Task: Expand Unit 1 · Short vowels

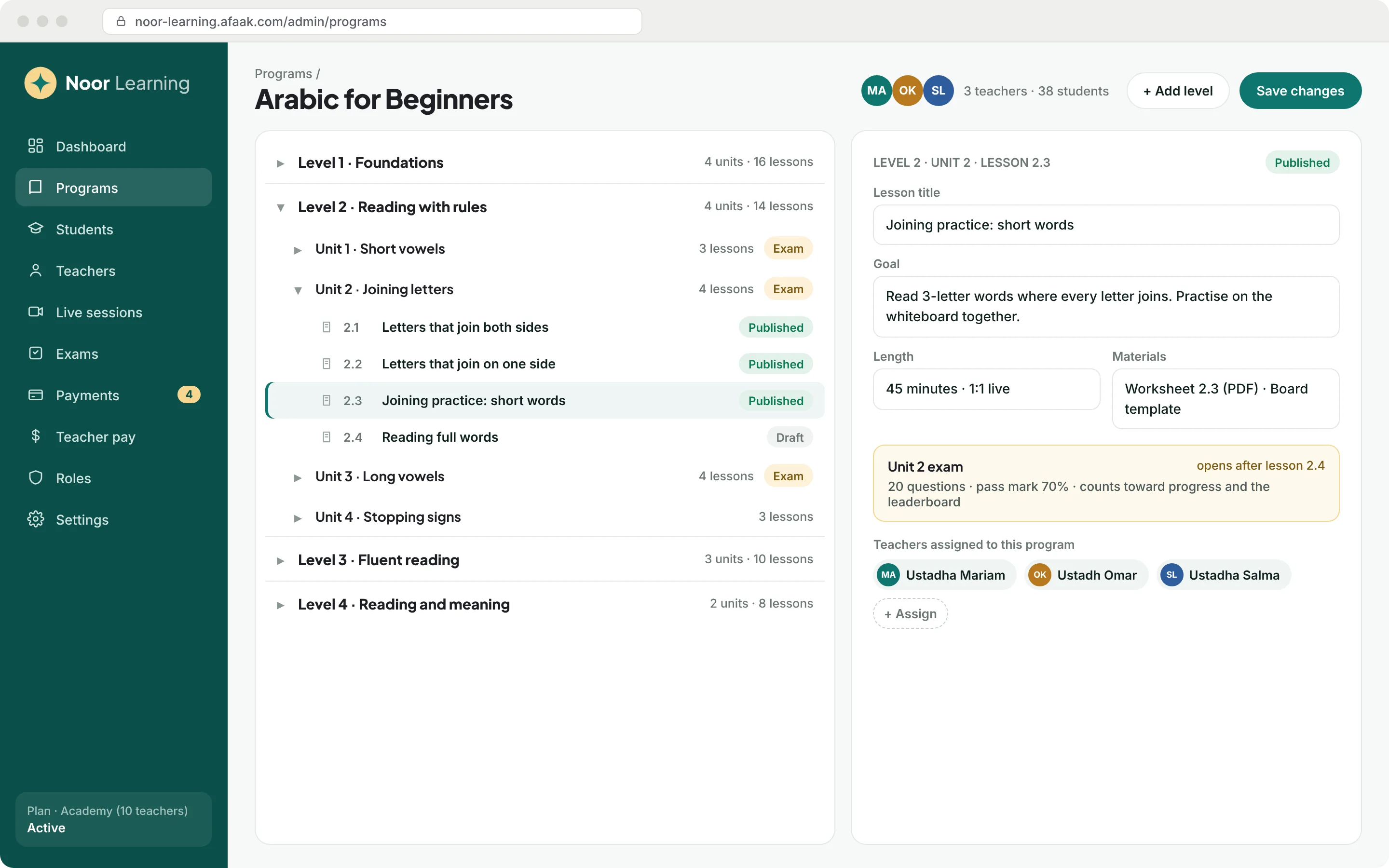Action: tap(297, 250)
